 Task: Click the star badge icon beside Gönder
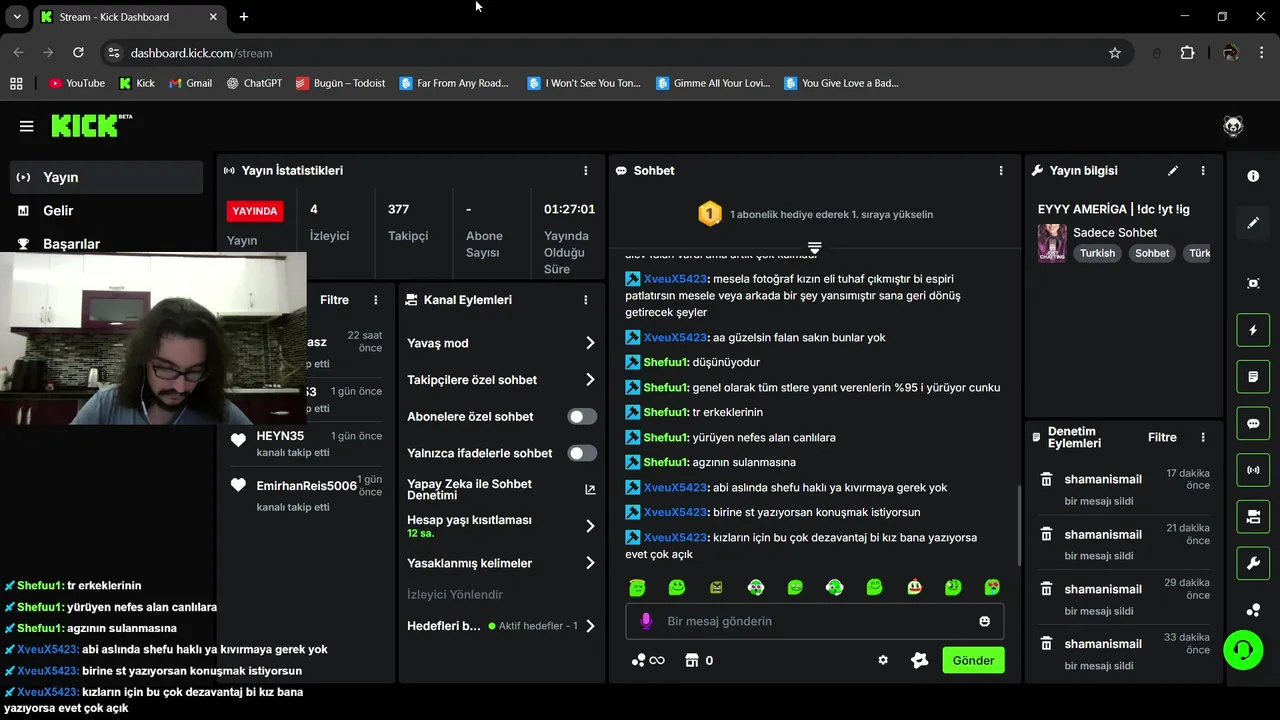coord(920,660)
